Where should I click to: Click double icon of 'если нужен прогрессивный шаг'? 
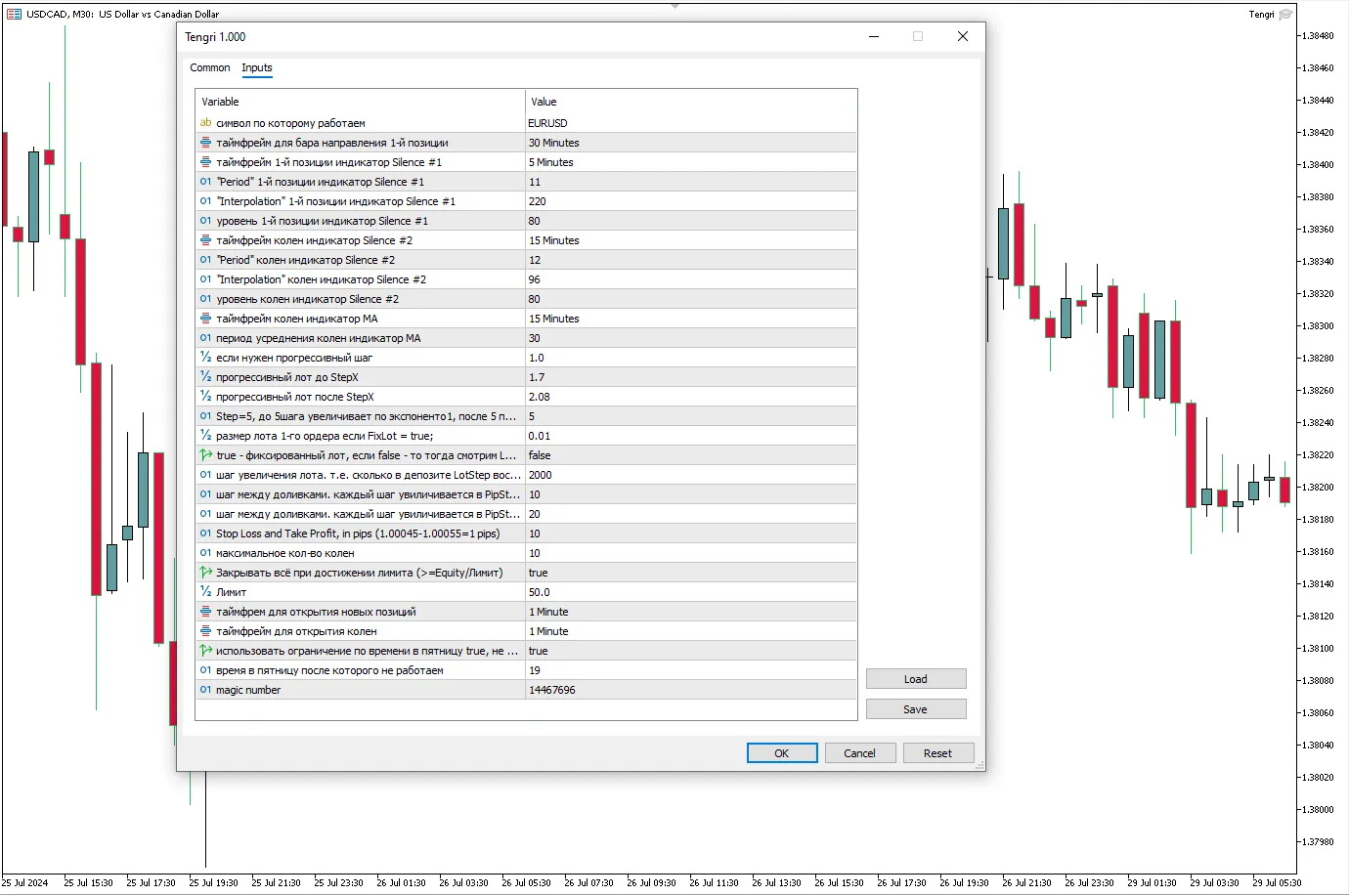click(205, 358)
